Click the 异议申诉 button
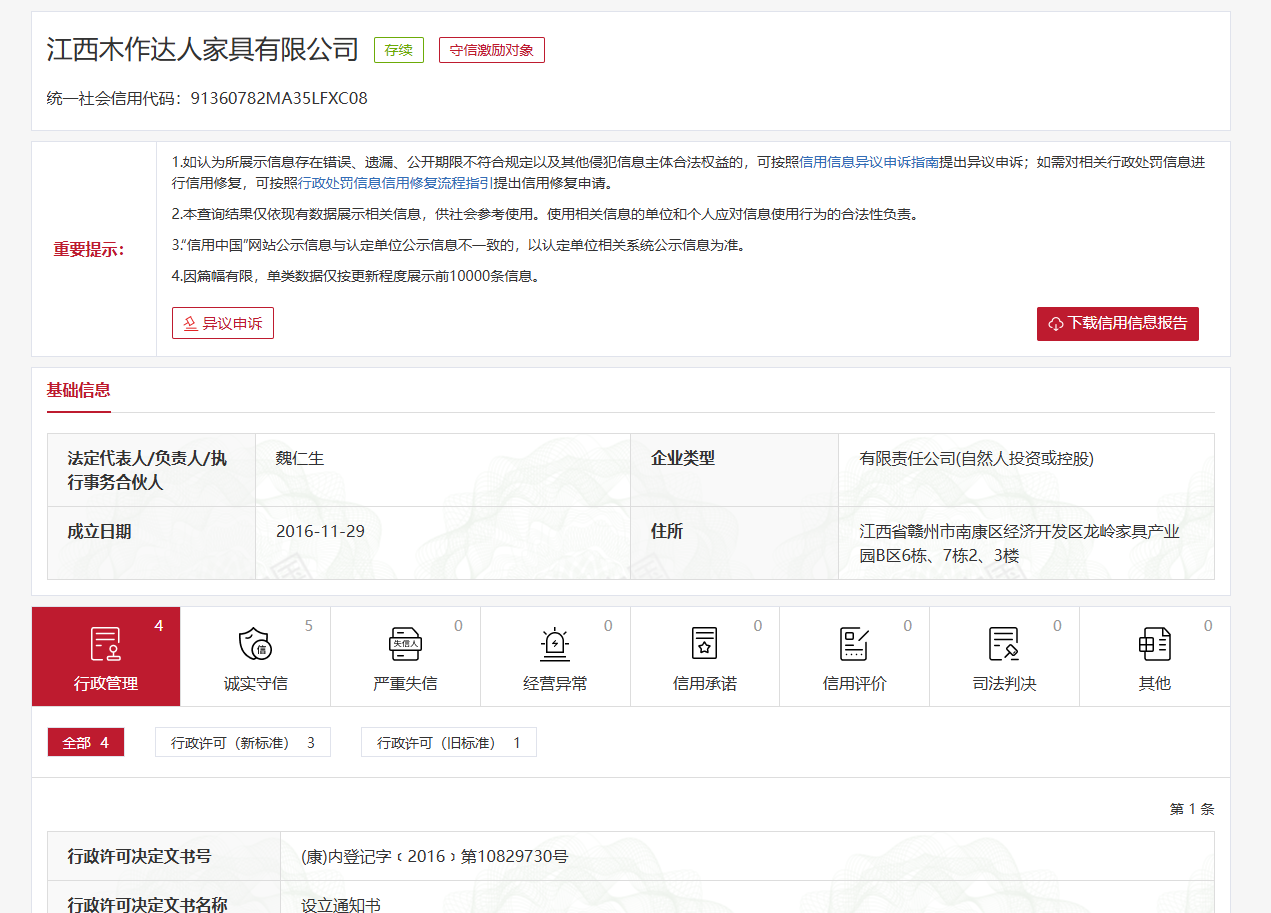 point(223,323)
